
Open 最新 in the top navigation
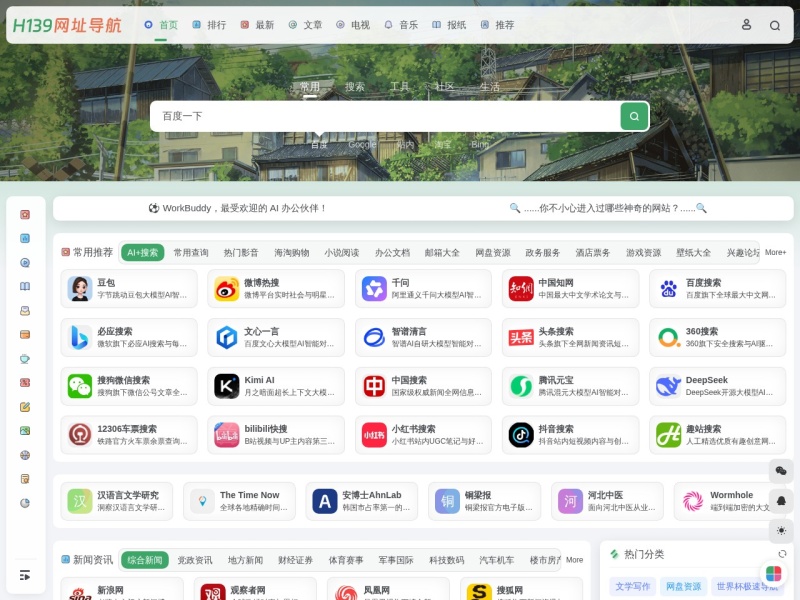pos(257,25)
